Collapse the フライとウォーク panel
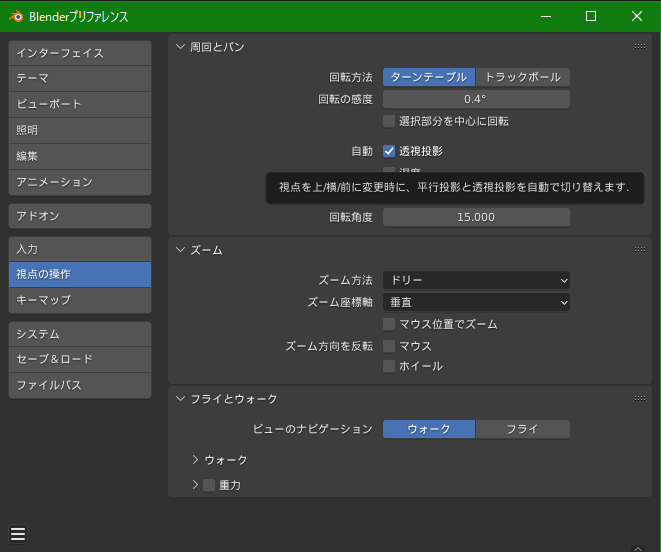 [x=180, y=399]
